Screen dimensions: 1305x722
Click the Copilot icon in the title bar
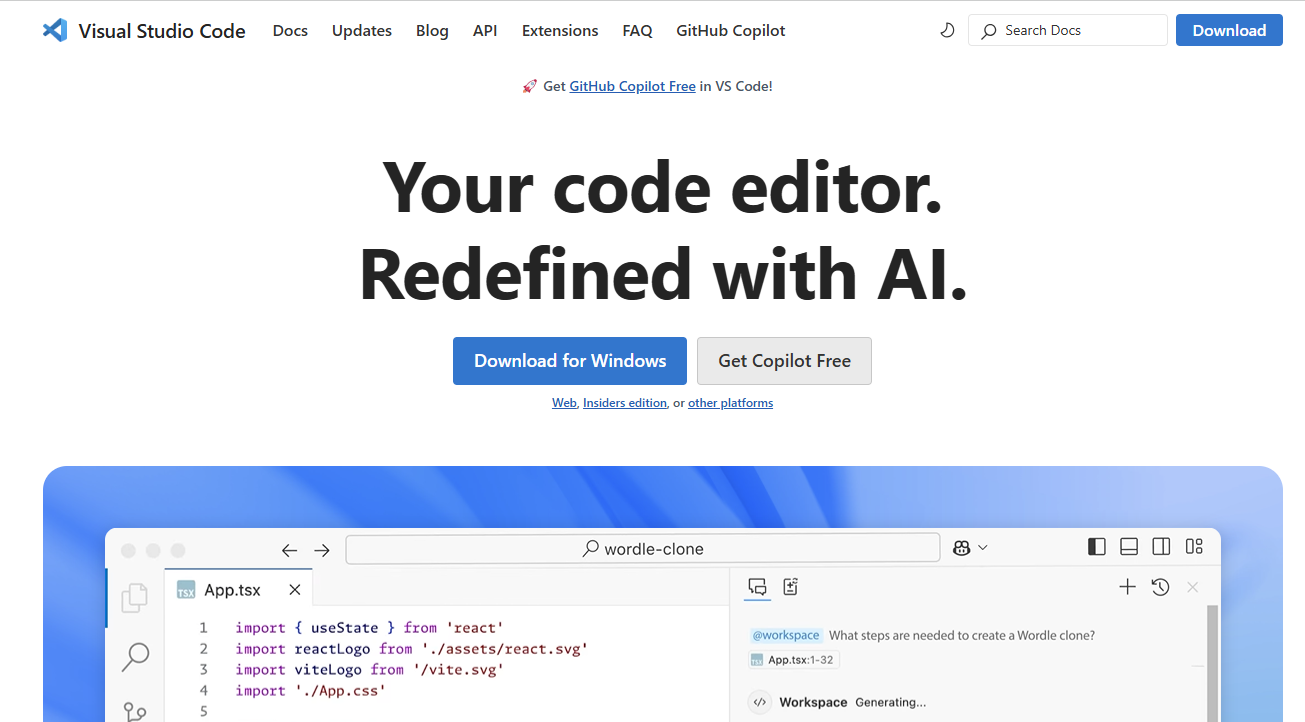[x=962, y=547]
